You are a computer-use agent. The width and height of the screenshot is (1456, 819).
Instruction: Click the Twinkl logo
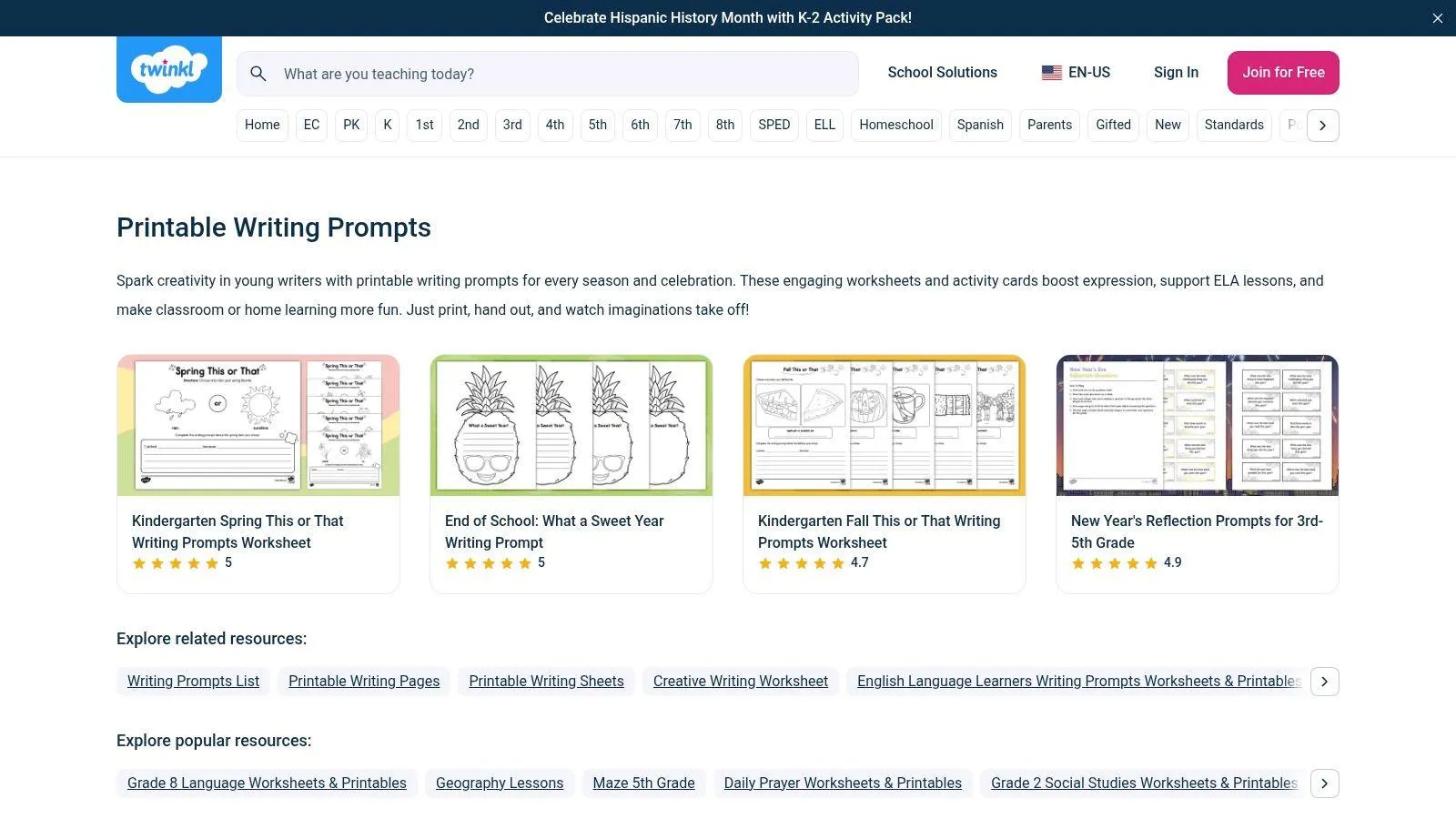[x=169, y=69]
